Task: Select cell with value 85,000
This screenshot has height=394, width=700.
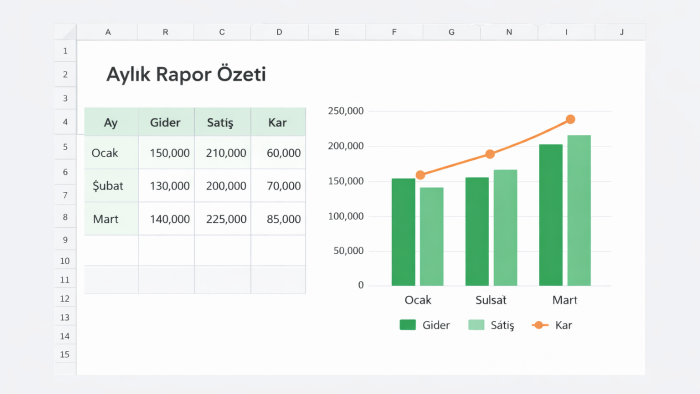Action: point(278,219)
